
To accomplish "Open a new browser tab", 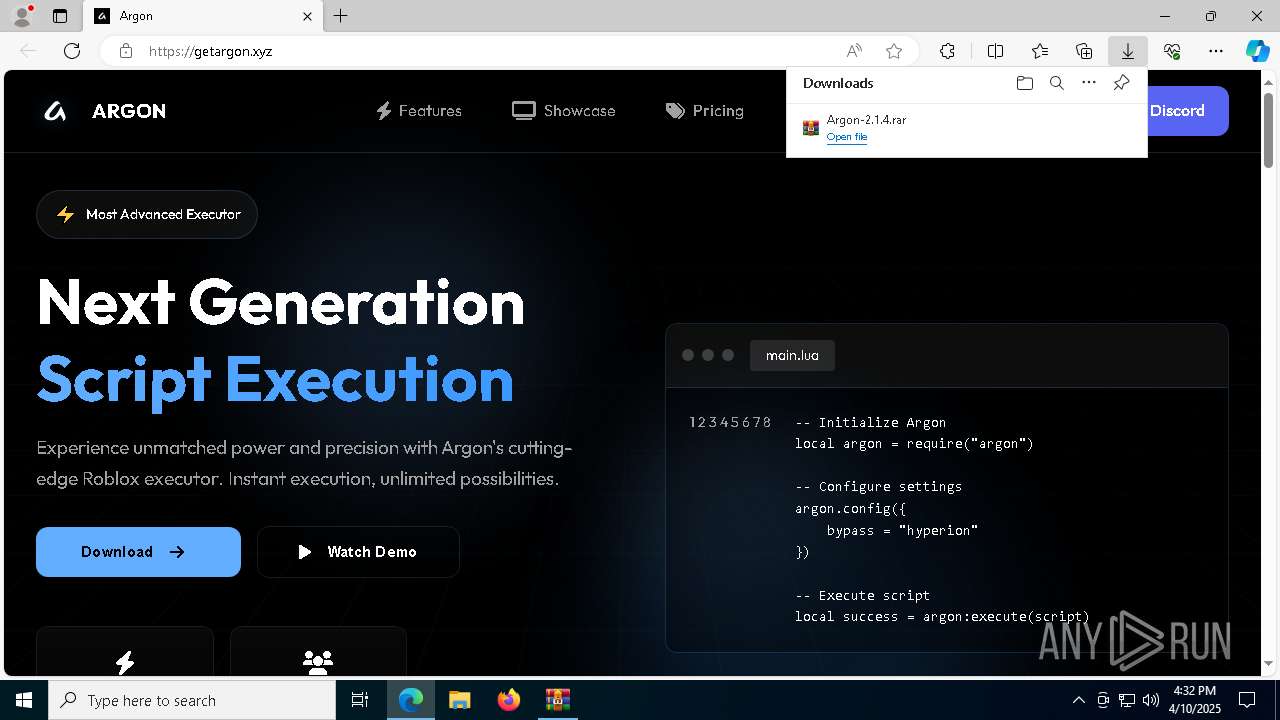I will pyautogui.click(x=341, y=16).
